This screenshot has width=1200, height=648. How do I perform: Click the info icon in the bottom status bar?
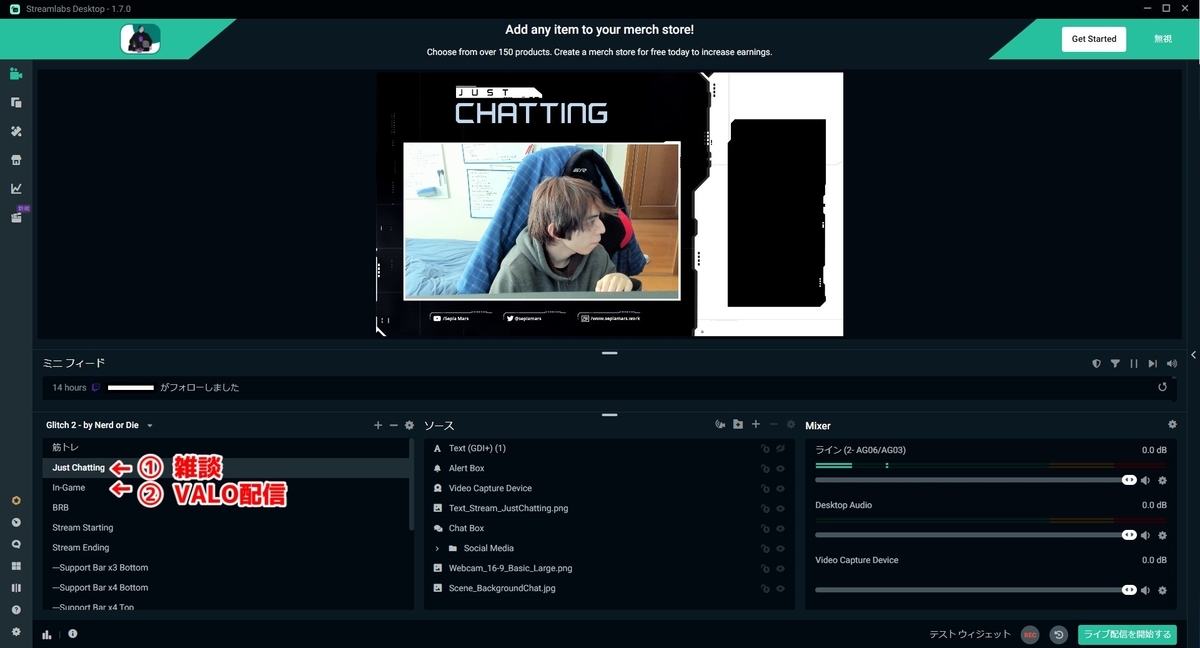73,634
